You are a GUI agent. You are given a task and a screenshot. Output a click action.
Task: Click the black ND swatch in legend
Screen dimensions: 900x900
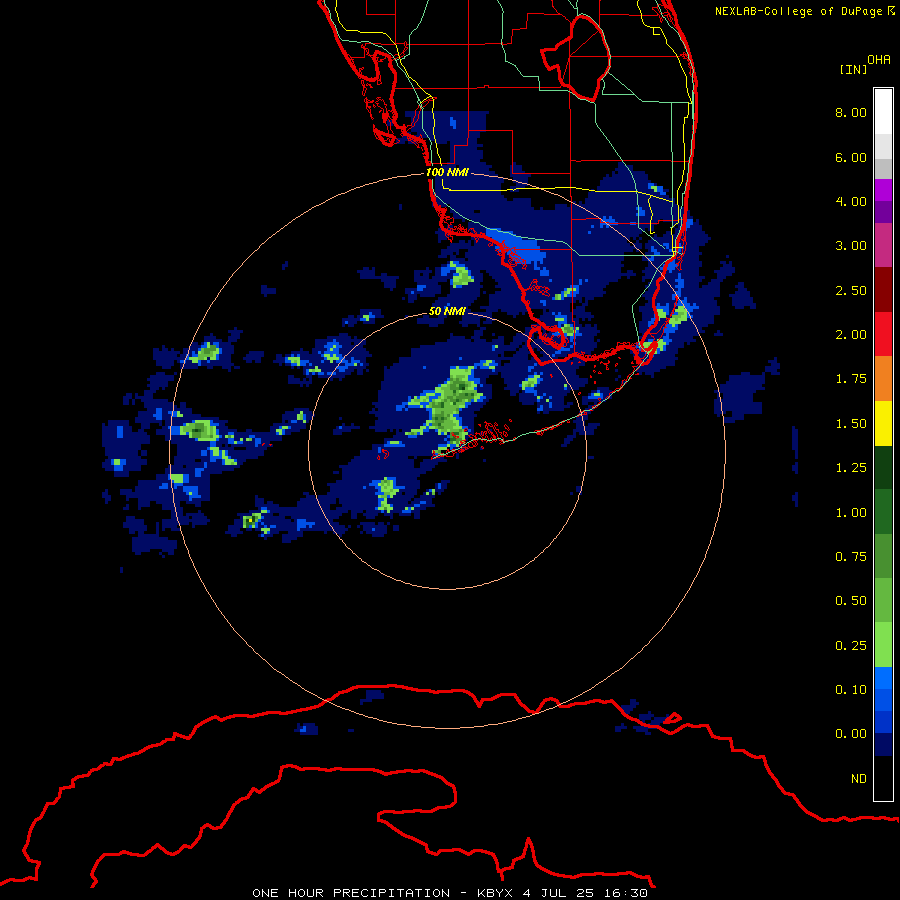click(x=883, y=778)
